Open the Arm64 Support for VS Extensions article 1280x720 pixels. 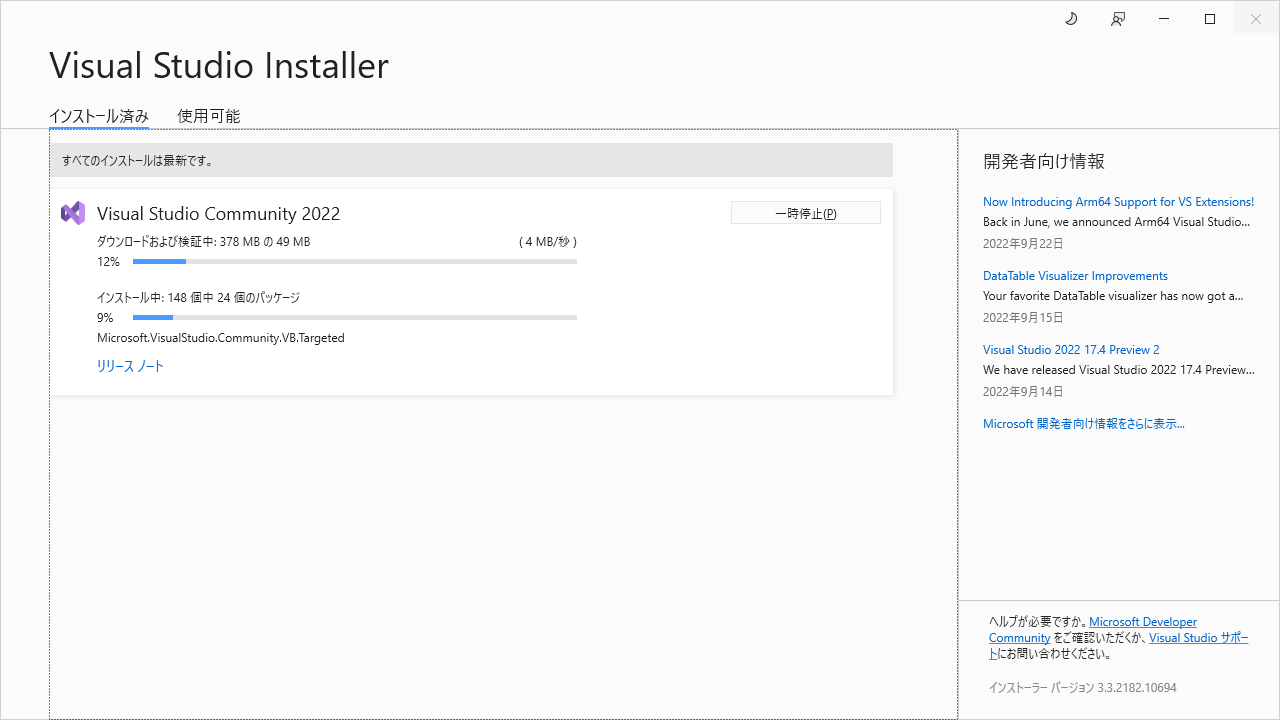click(x=1118, y=202)
